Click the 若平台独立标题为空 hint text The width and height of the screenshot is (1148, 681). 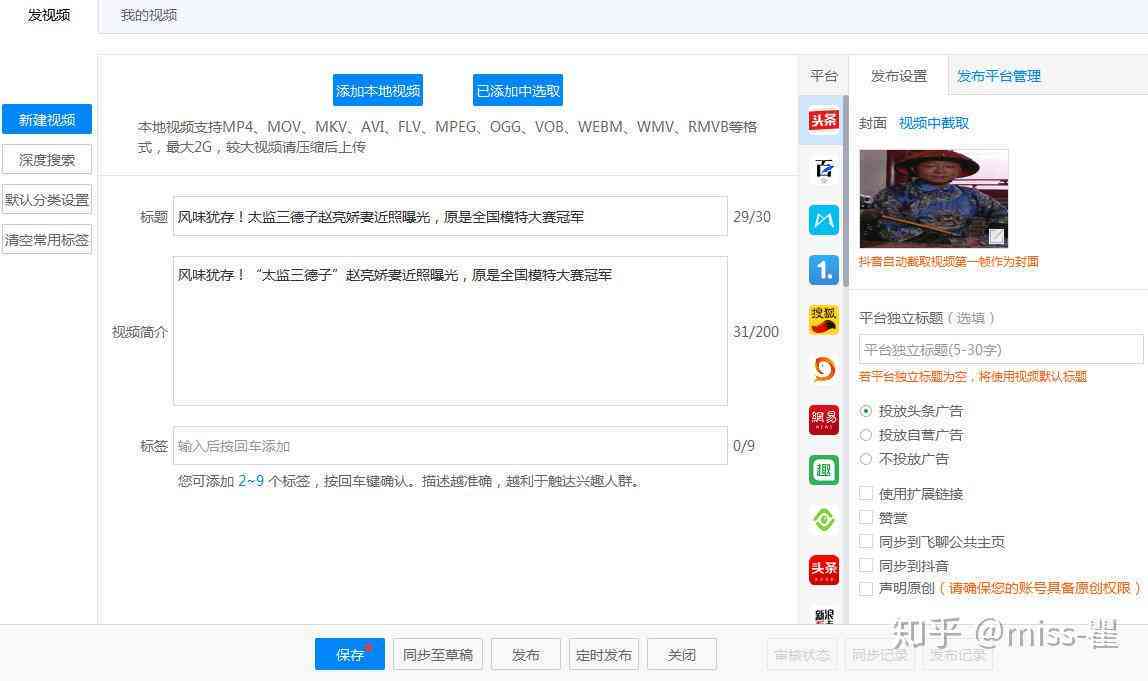973,376
